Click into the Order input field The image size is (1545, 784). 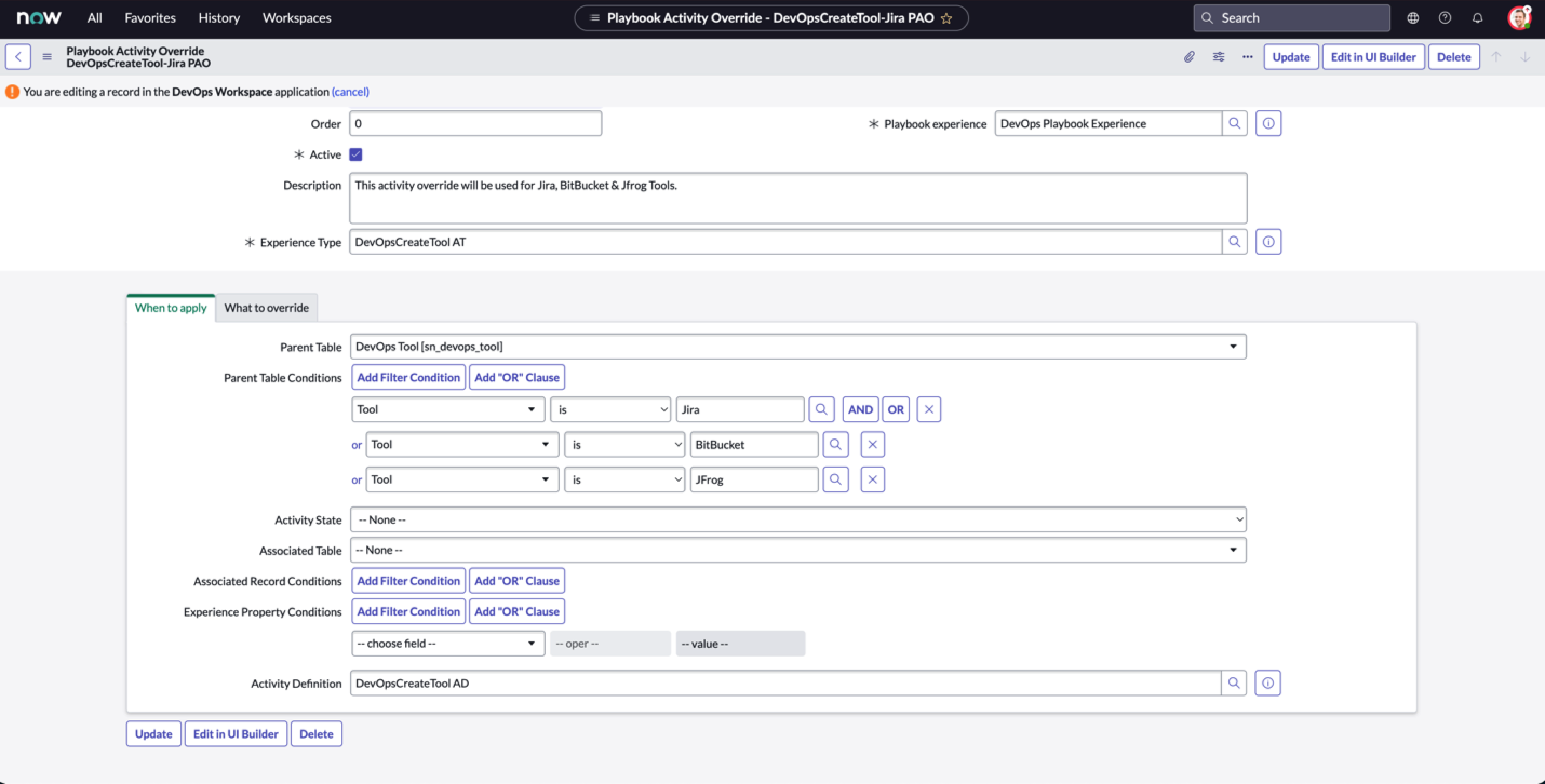[x=475, y=124]
